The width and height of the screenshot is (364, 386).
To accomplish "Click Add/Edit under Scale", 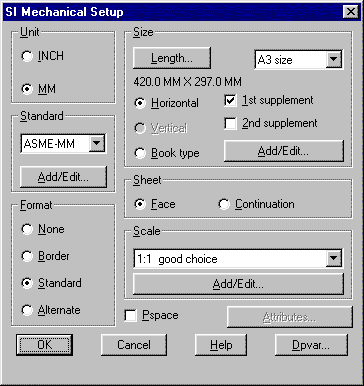I will 238,284.
